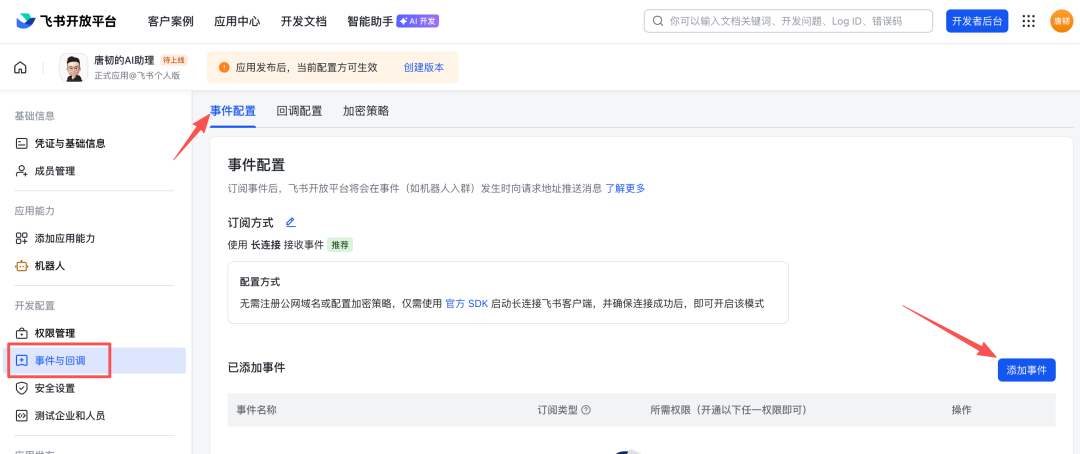
Task: Edit subscription method with pencil icon
Action: [x=290, y=222]
